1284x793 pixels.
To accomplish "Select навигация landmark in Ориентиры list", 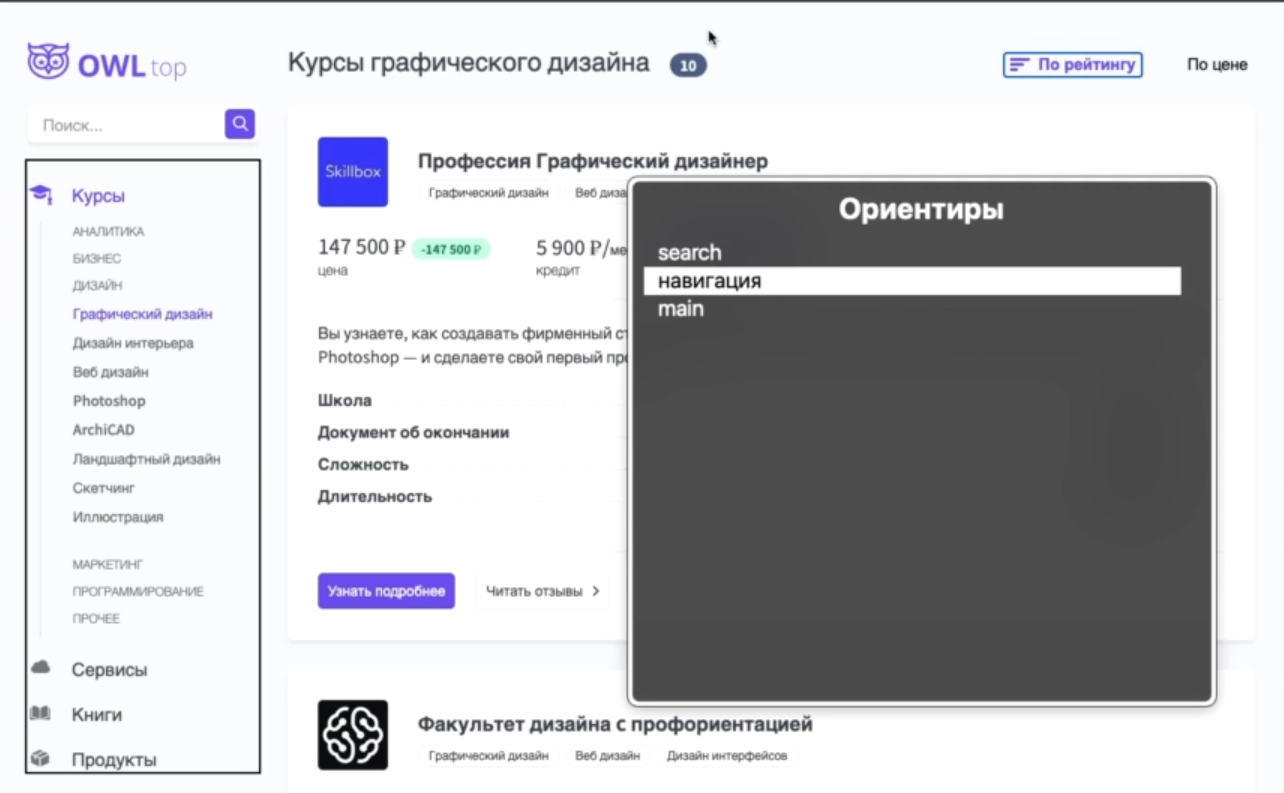I will click(x=912, y=281).
